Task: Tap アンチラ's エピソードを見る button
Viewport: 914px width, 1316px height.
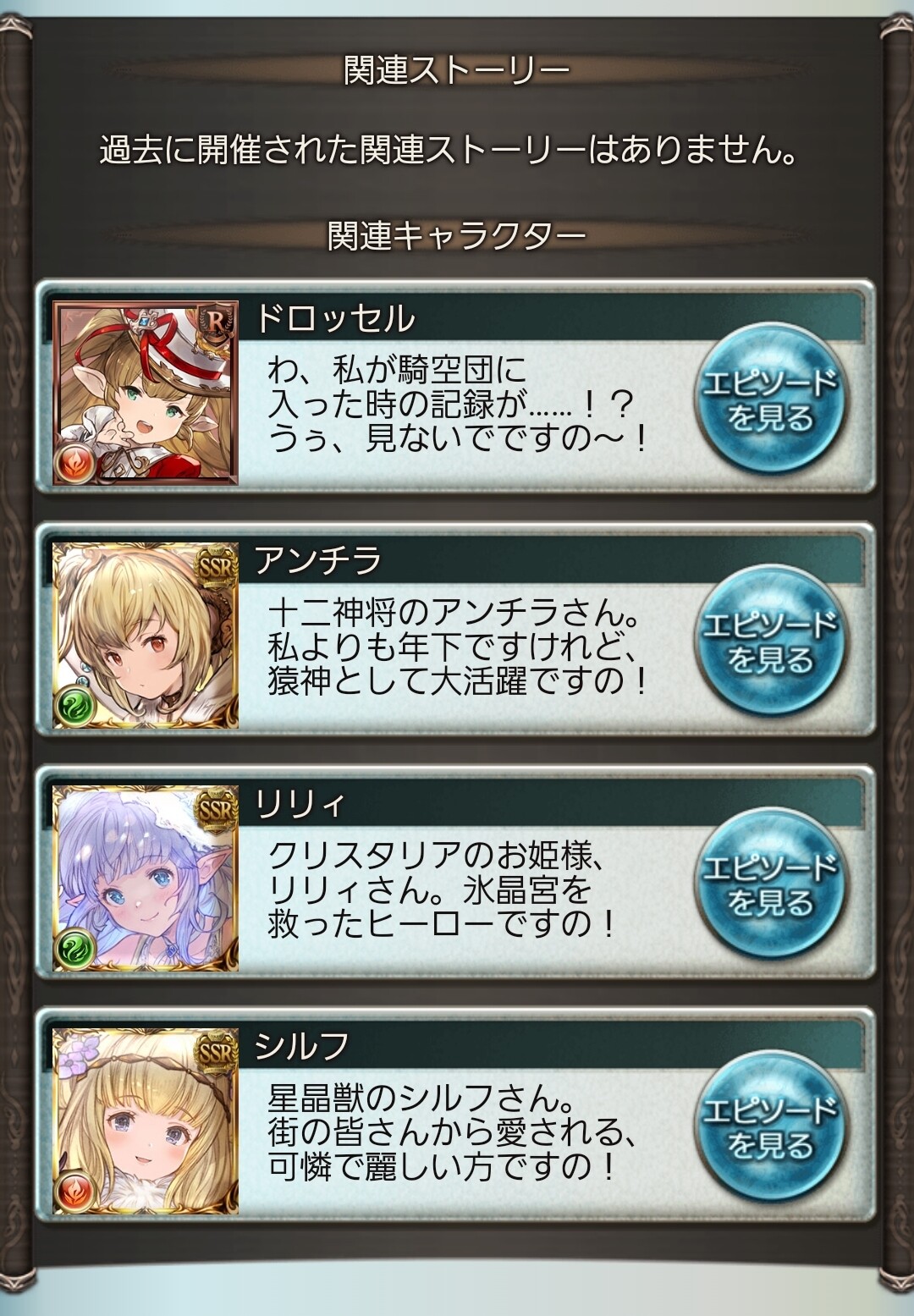Action: (x=768, y=641)
